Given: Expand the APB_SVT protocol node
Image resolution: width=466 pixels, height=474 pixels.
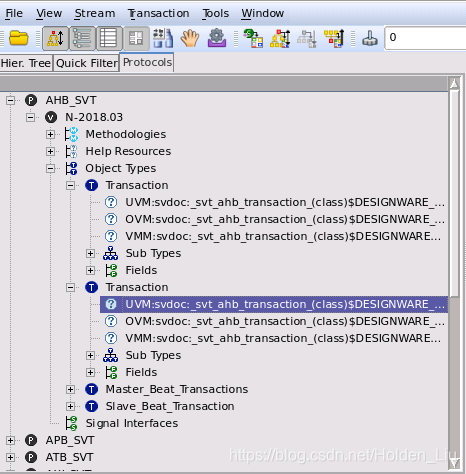Looking at the screenshot, I should coord(11,440).
